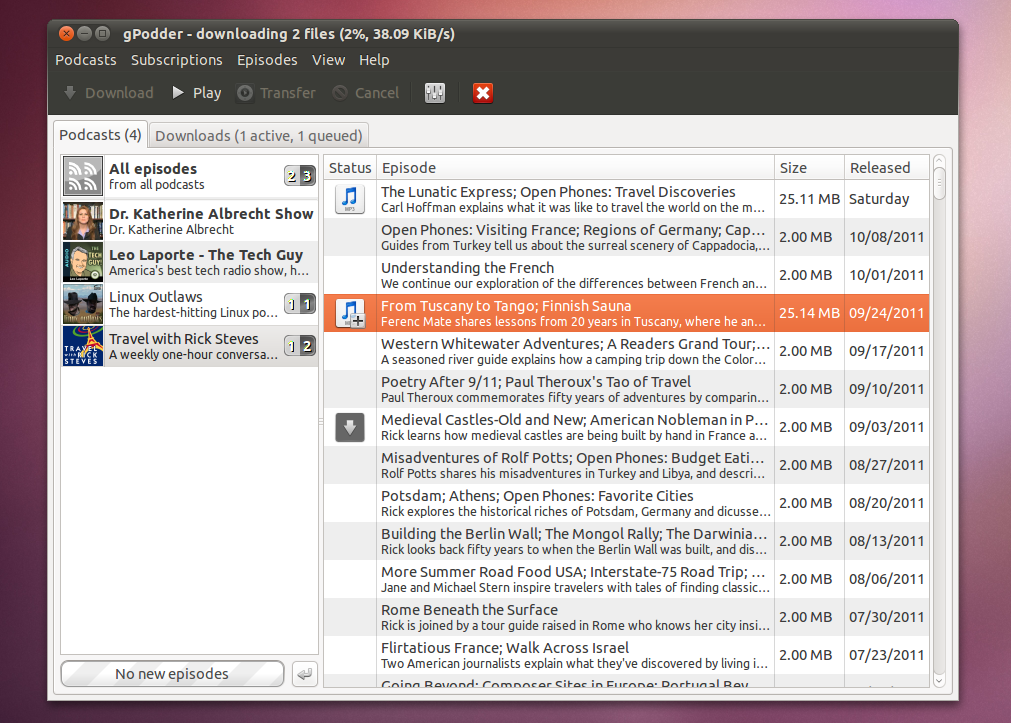Click the episode list scroll up arrow
This screenshot has height=723, width=1011.
(939, 161)
